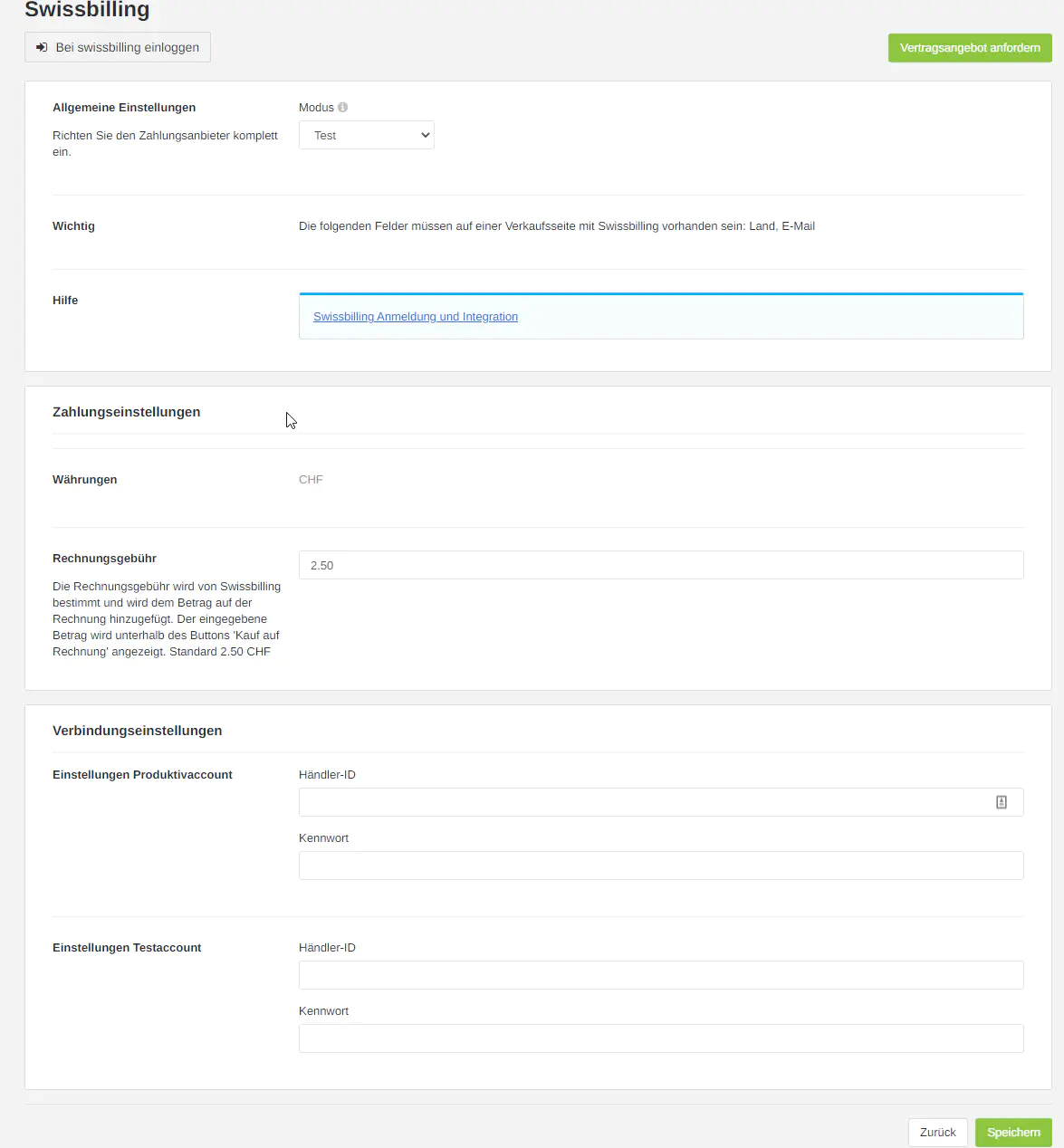The image size is (1064, 1148).
Task: Click the 'Swissbilling' page heading
Action: tap(87, 10)
